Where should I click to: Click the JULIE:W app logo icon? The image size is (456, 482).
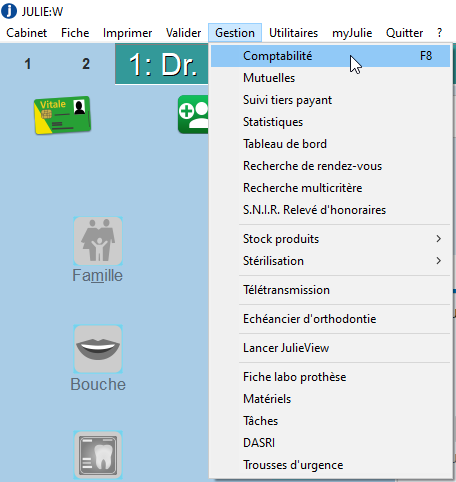(x=9, y=11)
